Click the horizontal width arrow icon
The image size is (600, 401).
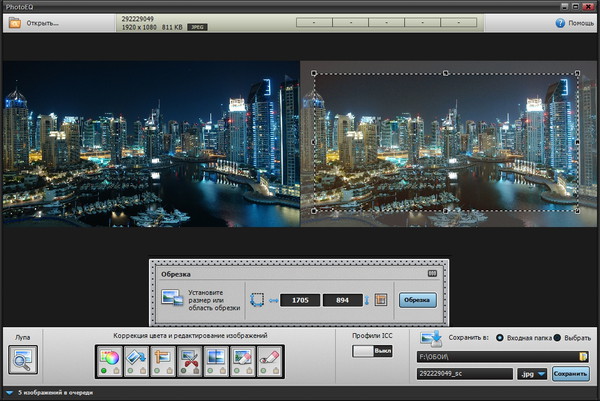click(x=273, y=300)
